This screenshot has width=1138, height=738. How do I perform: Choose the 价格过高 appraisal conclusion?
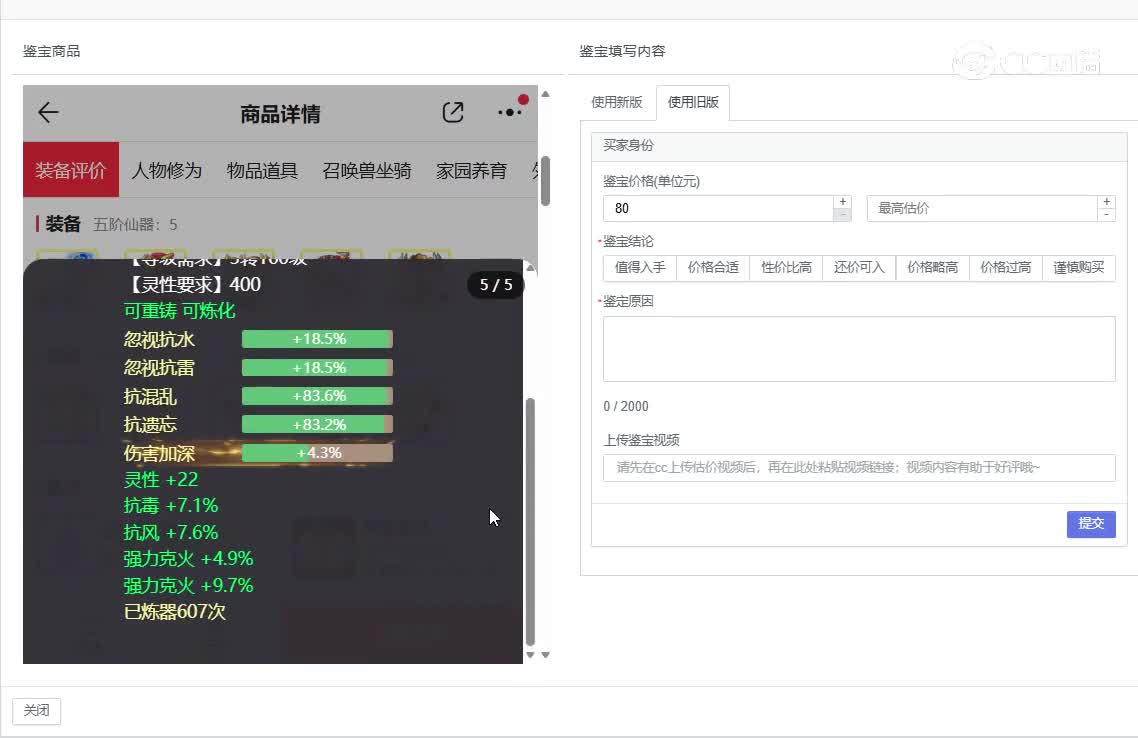point(1006,267)
